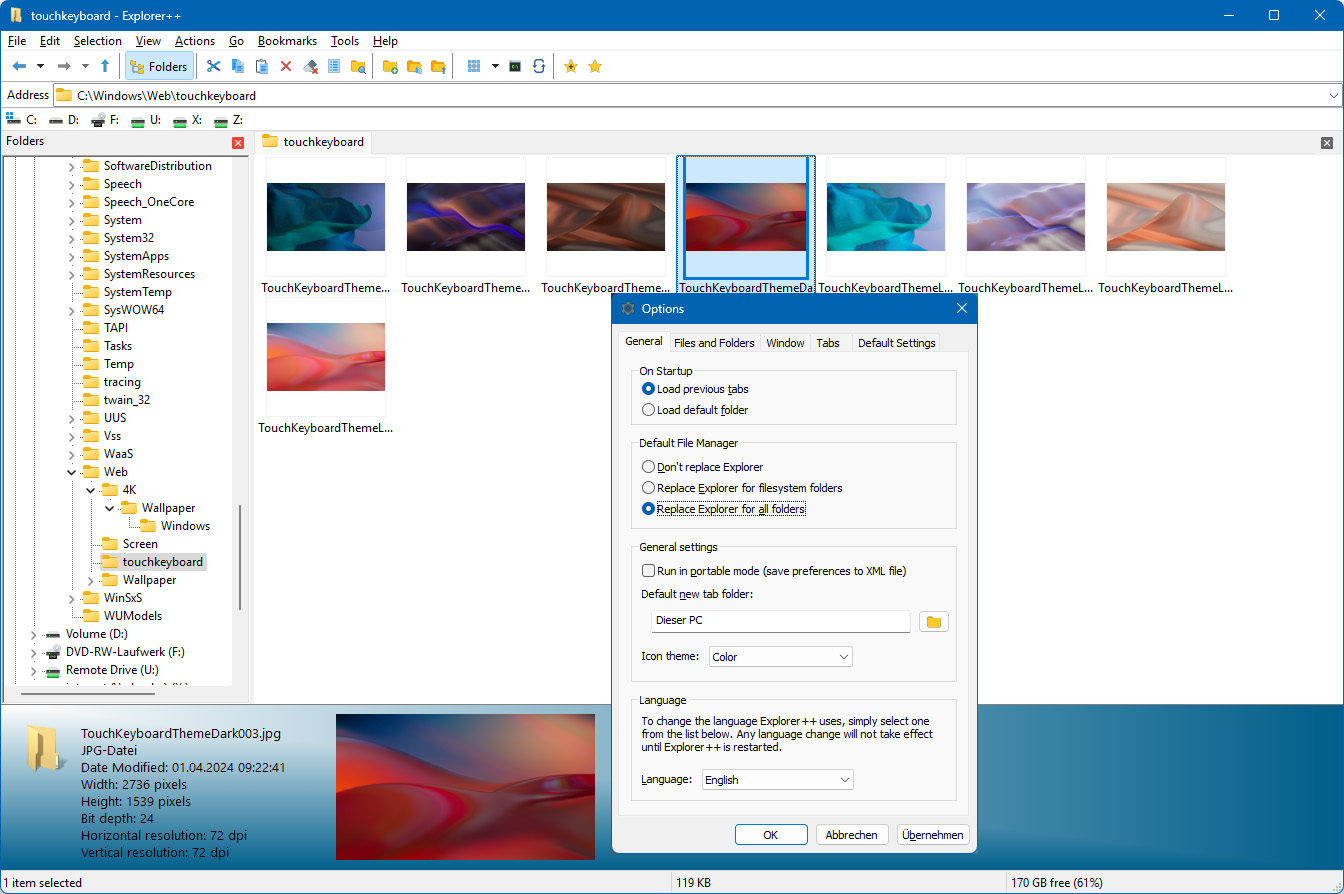Click the Default new tab folder field
This screenshot has height=894, width=1344.
(780, 621)
